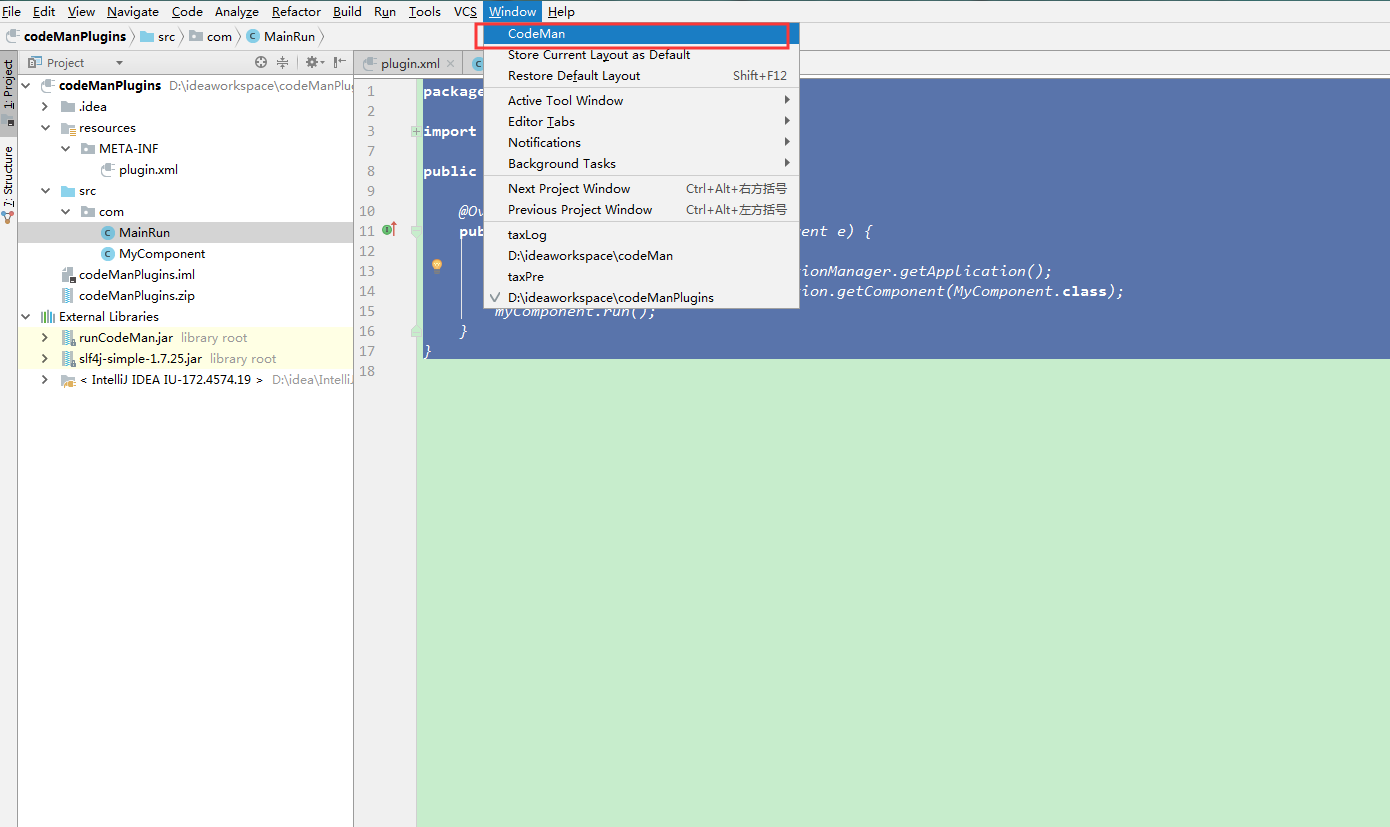
Task: Open the File menu
Action: (11, 11)
